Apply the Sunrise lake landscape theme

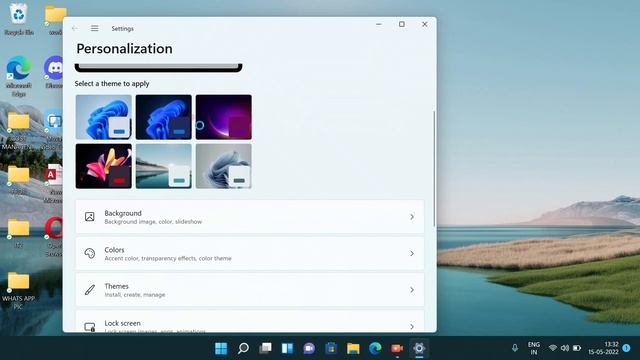point(164,166)
